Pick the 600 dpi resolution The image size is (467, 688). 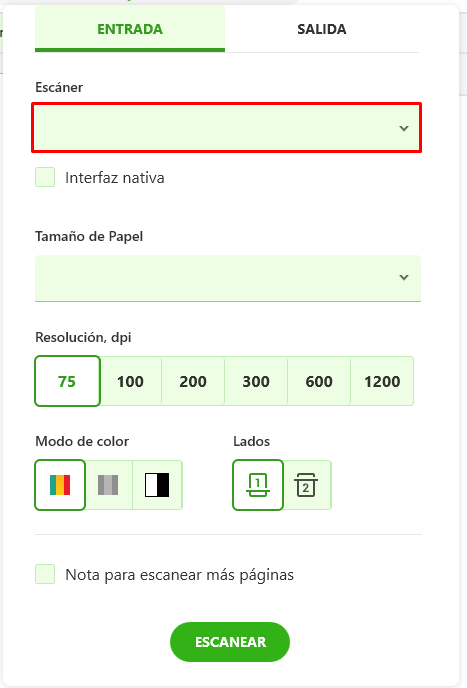(319, 381)
